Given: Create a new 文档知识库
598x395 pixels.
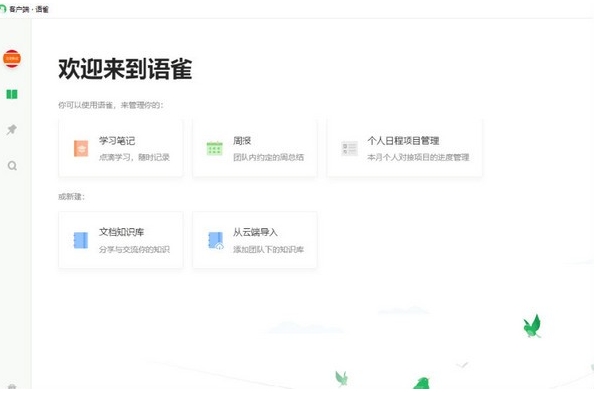Looking at the screenshot, I should [121, 232].
